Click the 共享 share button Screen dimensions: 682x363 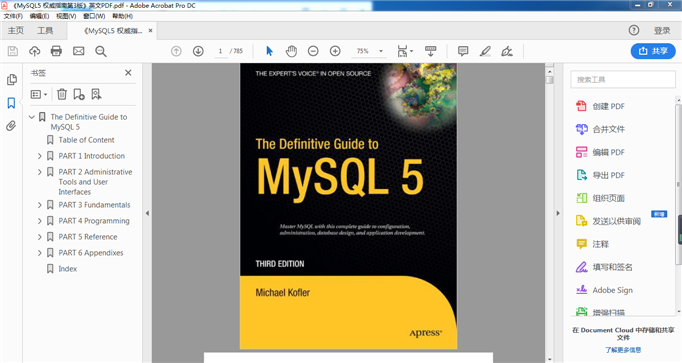pos(653,51)
